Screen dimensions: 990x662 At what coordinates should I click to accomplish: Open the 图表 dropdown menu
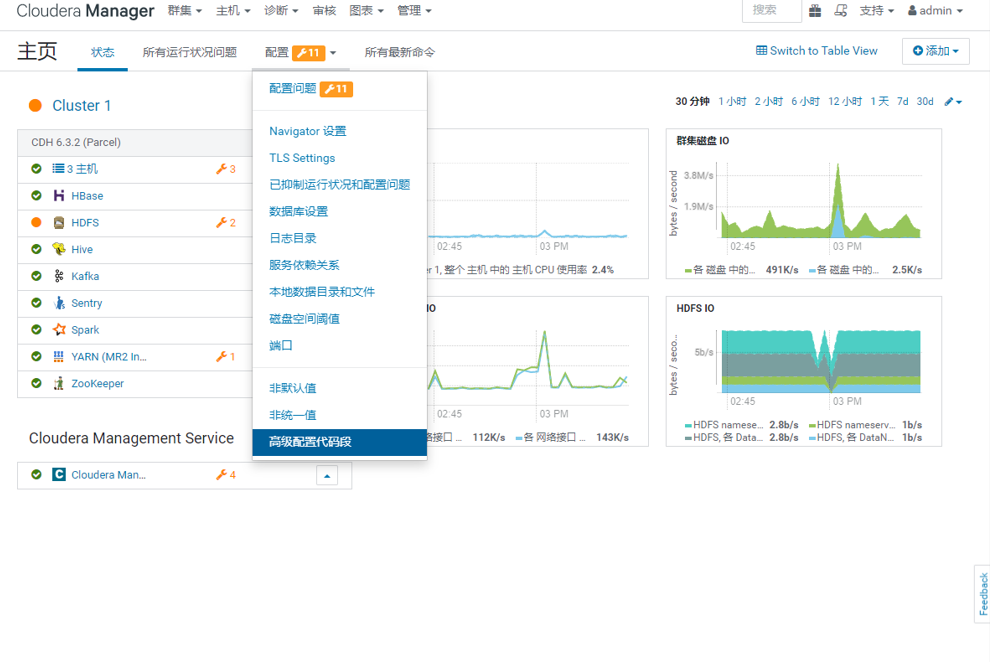point(366,11)
